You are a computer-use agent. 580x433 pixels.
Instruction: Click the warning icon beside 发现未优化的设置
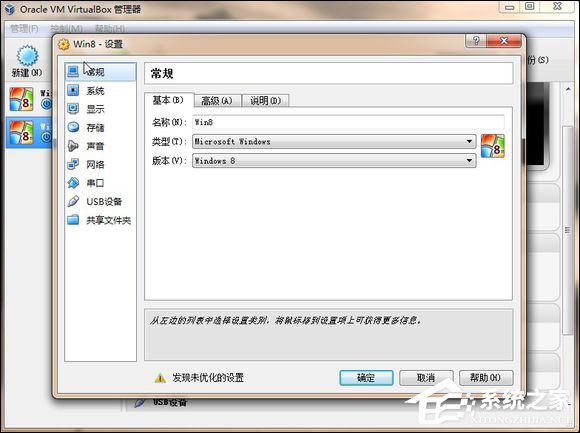pyautogui.click(x=160, y=378)
